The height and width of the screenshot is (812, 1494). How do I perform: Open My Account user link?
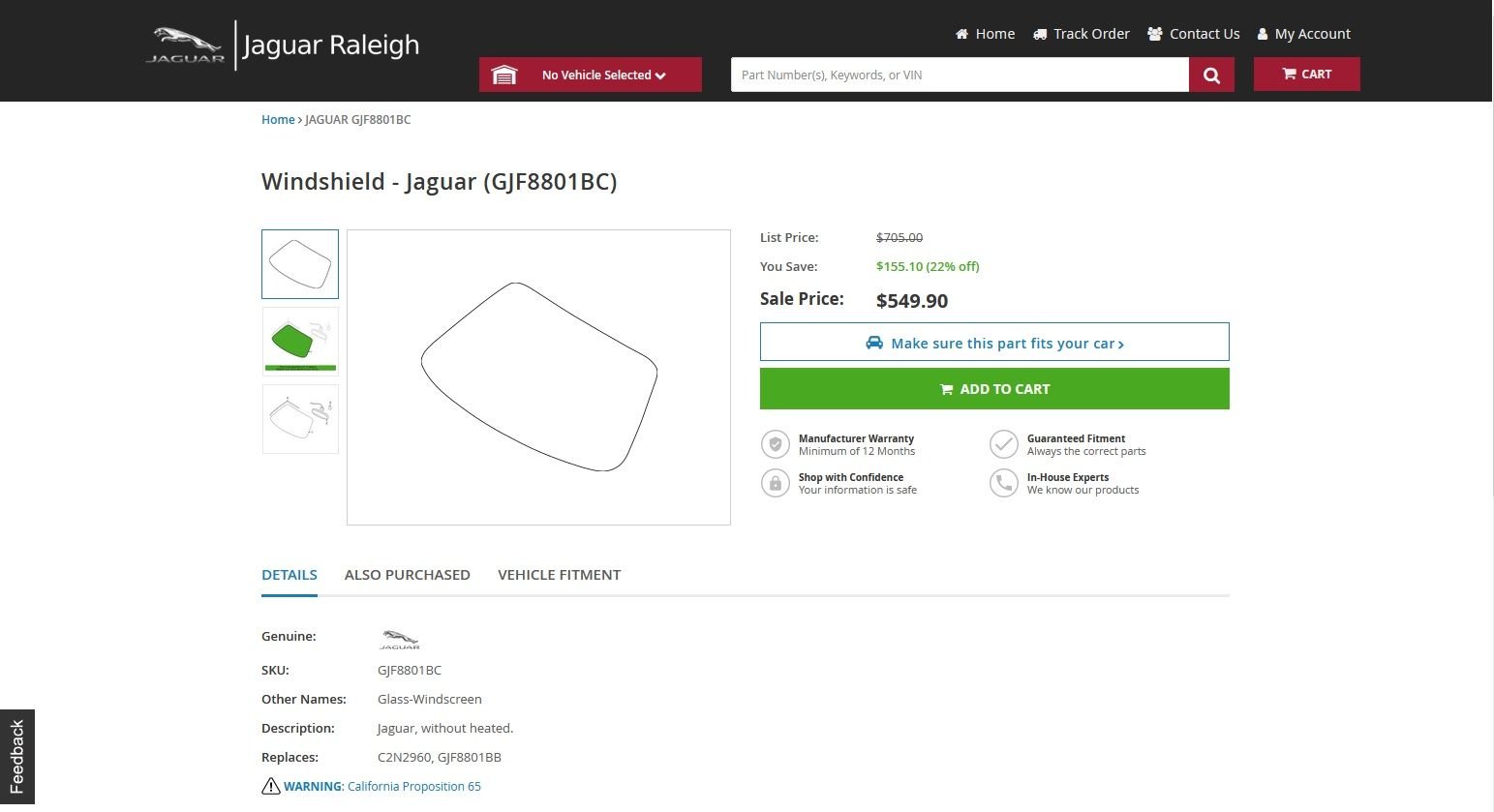tap(1303, 34)
